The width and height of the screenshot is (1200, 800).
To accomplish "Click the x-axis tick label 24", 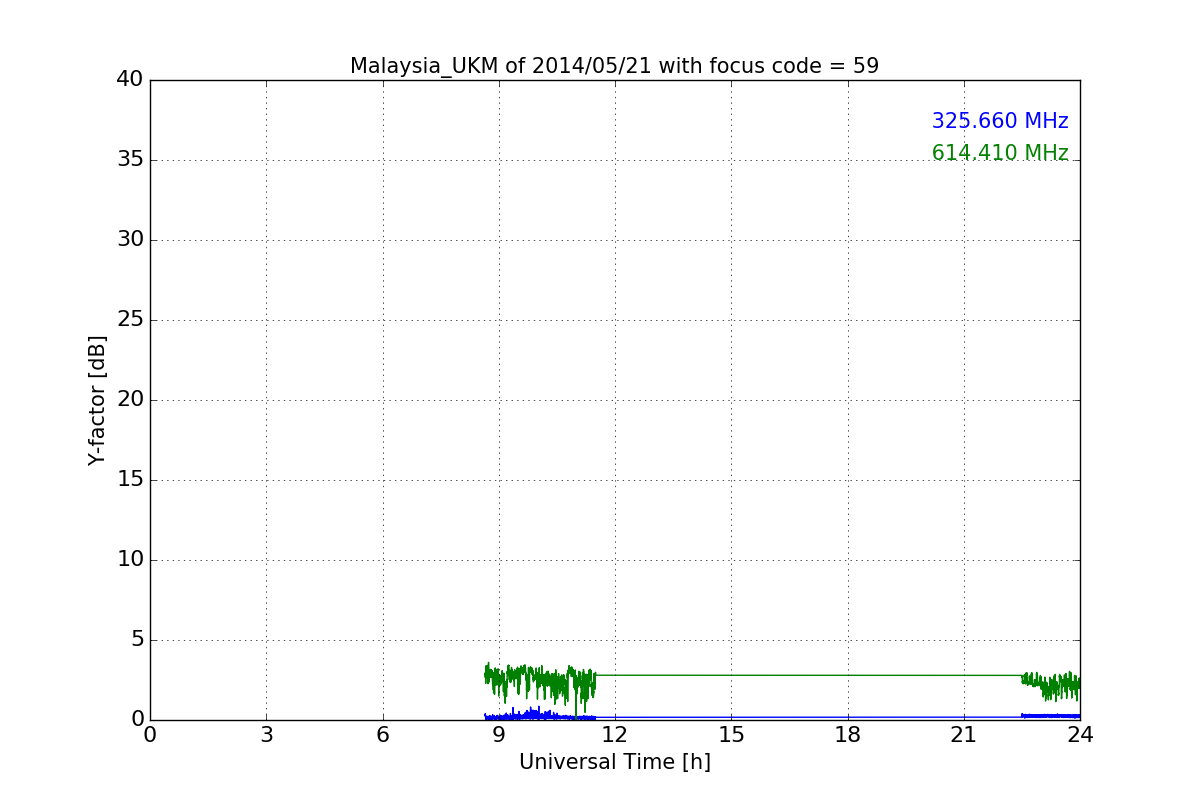I will point(1080,735).
